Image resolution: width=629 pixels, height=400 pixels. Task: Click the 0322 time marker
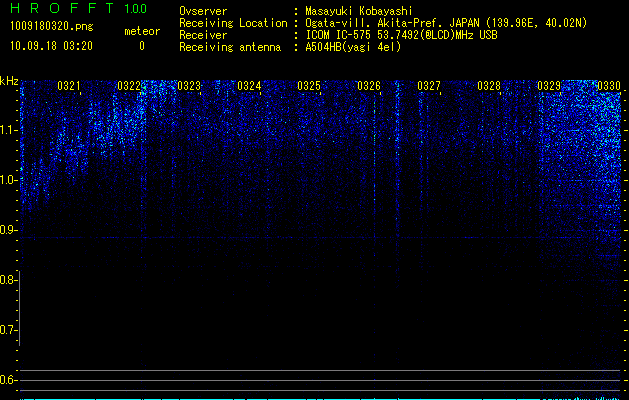coord(129,86)
